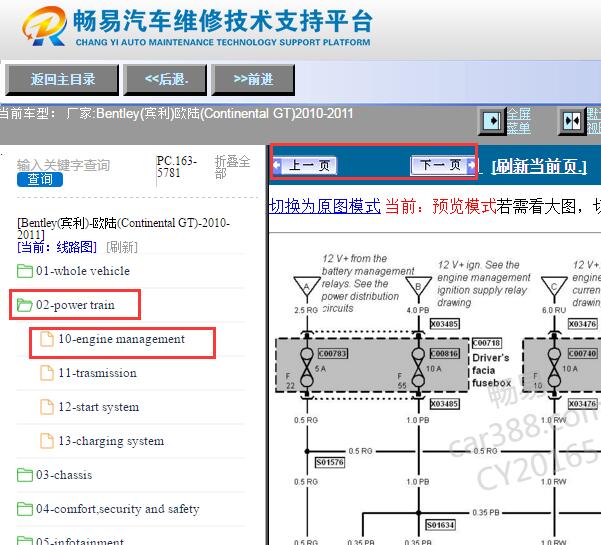Click the page icon next to 11-trasmission
Image resolution: width=601 pixels, height=545 pixels.
coord(47,373)
